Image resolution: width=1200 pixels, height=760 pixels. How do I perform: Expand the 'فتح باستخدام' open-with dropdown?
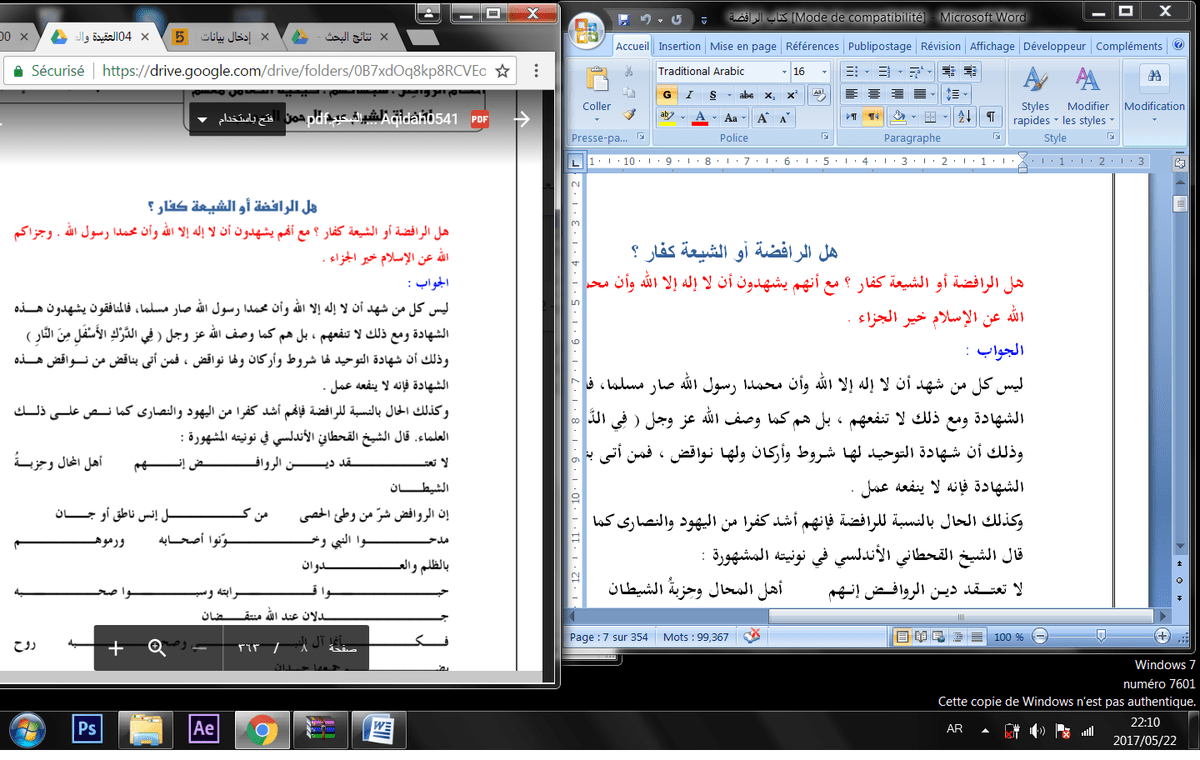coord(203,120)
